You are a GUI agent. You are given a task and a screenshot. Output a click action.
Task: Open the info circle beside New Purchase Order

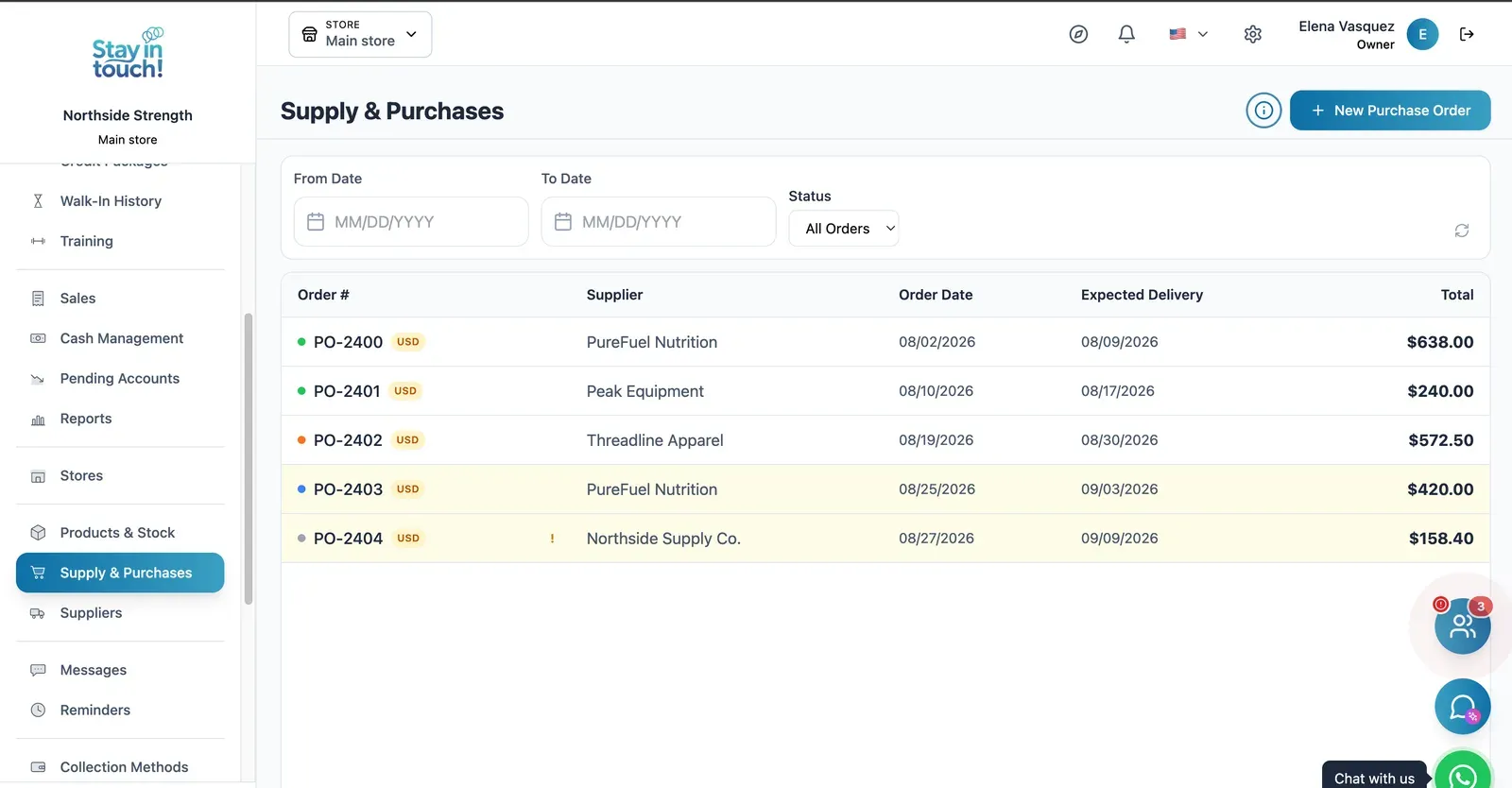coord(1263,111)
